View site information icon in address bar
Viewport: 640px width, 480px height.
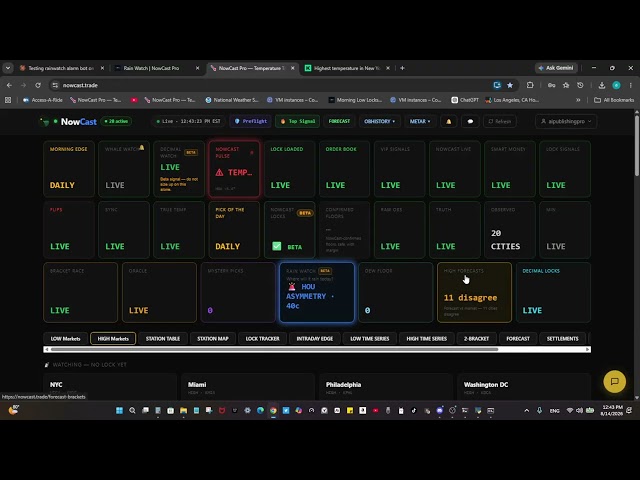55,85
